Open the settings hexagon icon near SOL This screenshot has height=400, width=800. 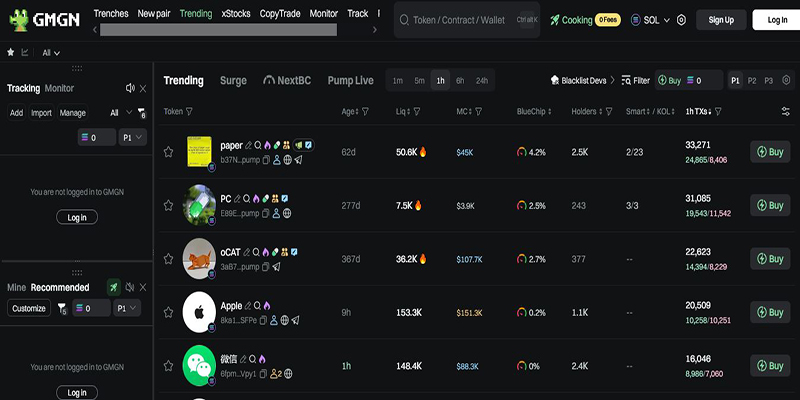[x=681, y=20]
